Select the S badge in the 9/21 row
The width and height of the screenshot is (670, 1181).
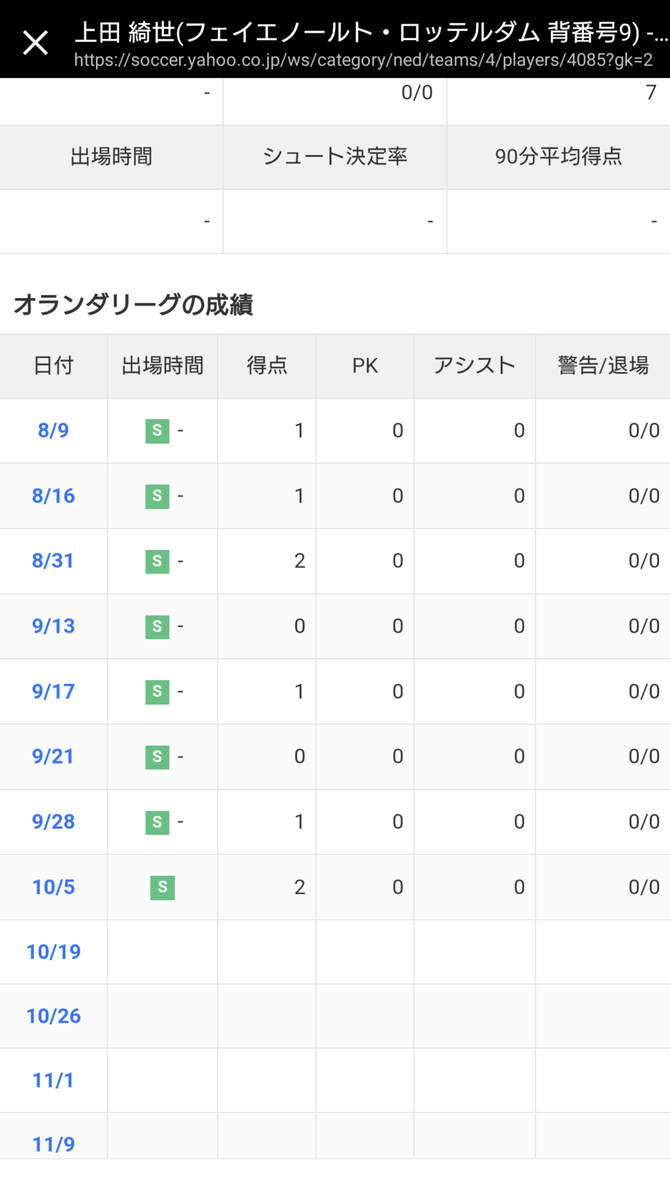coord(157,756)
